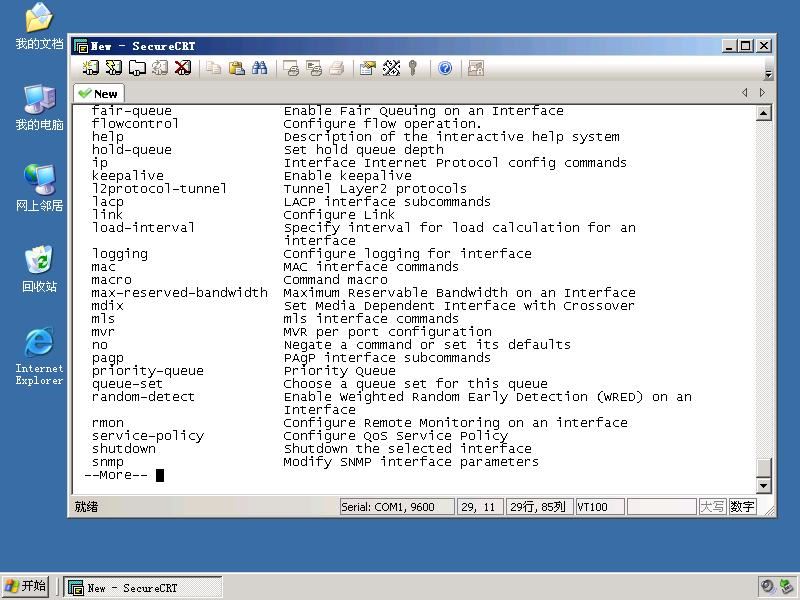Expand the toolbar overflow chevron
Screen dimensions: 800x600
768,74
